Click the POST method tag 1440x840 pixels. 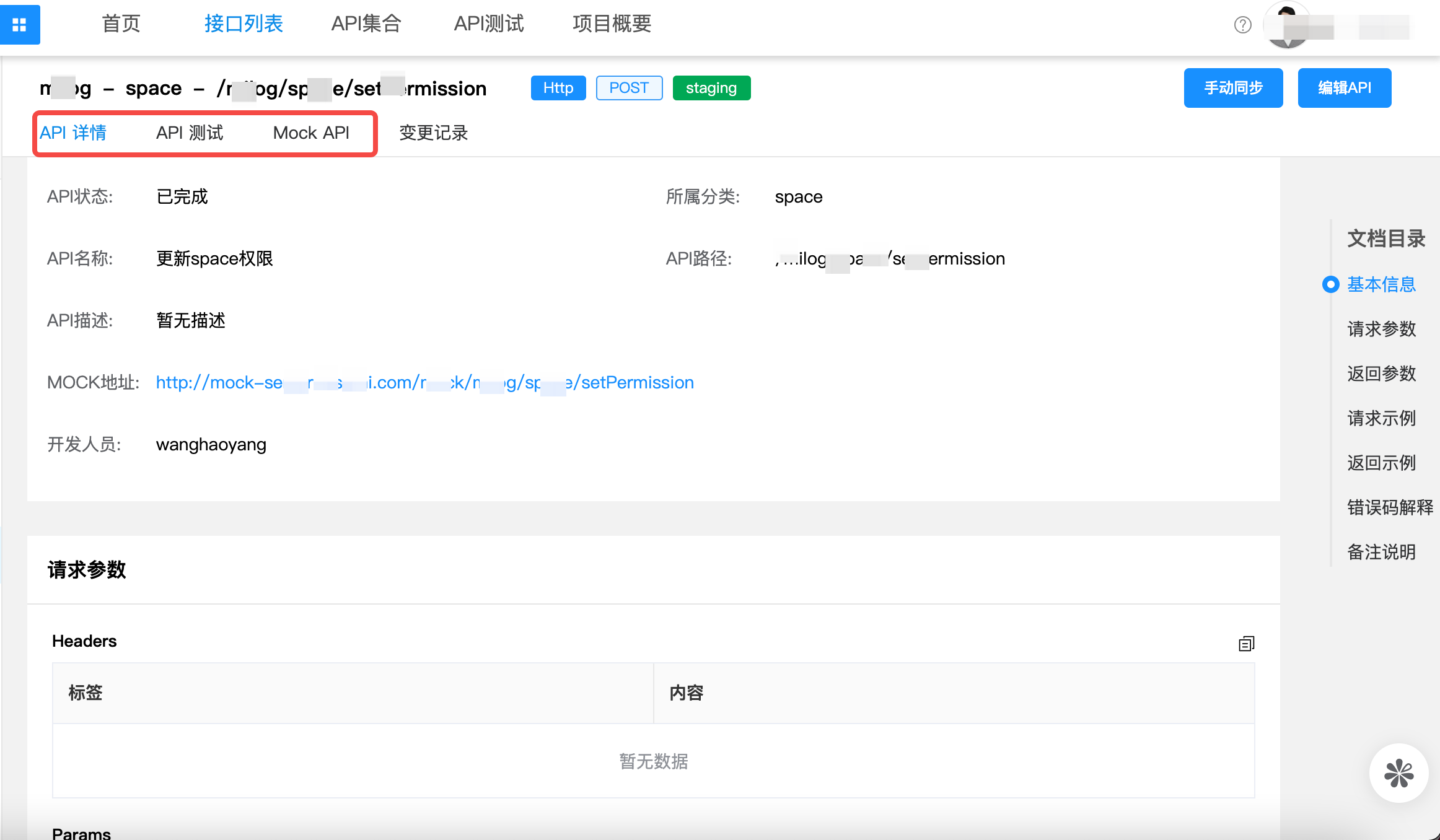point(629,88)
